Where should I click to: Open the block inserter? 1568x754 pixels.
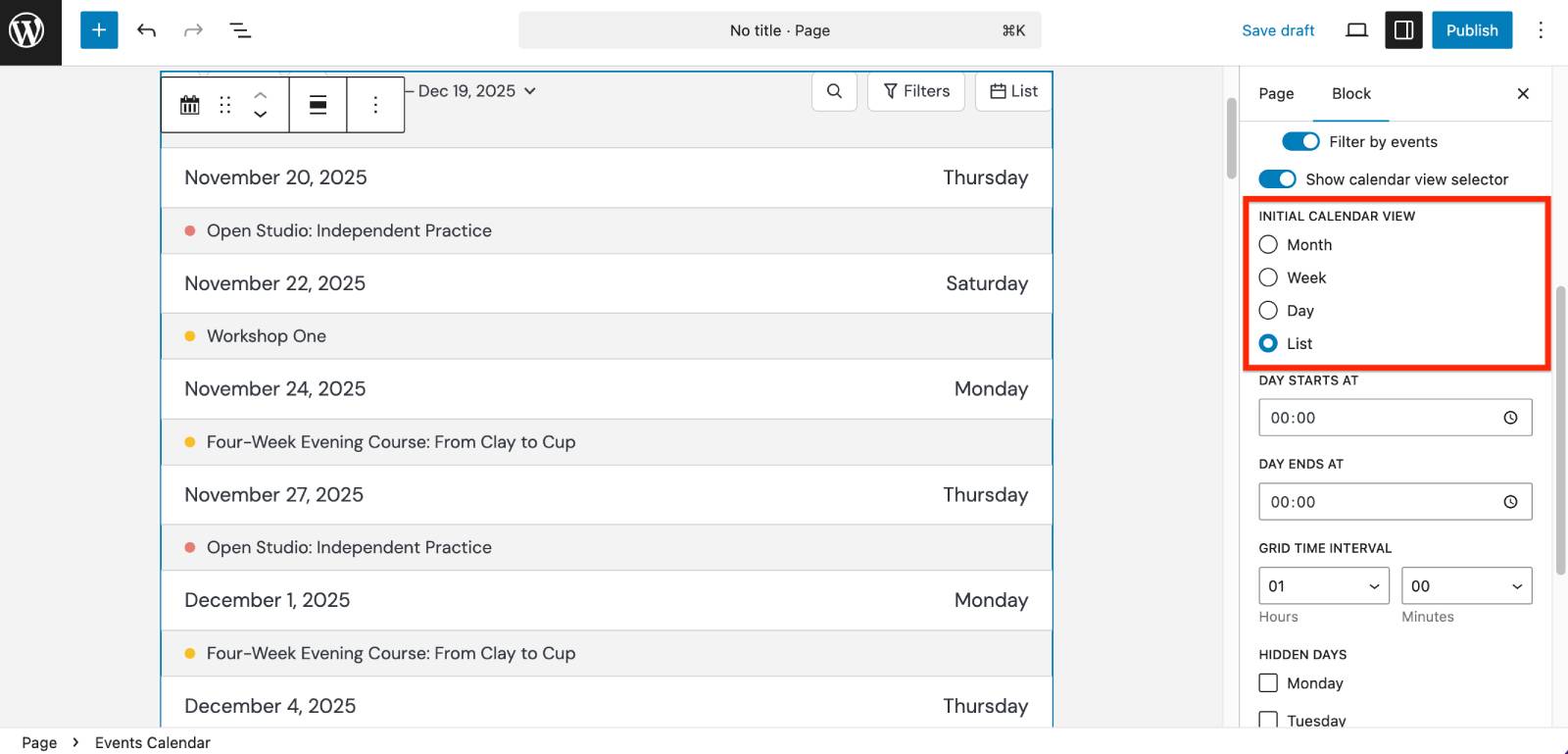tap(98, 30)
